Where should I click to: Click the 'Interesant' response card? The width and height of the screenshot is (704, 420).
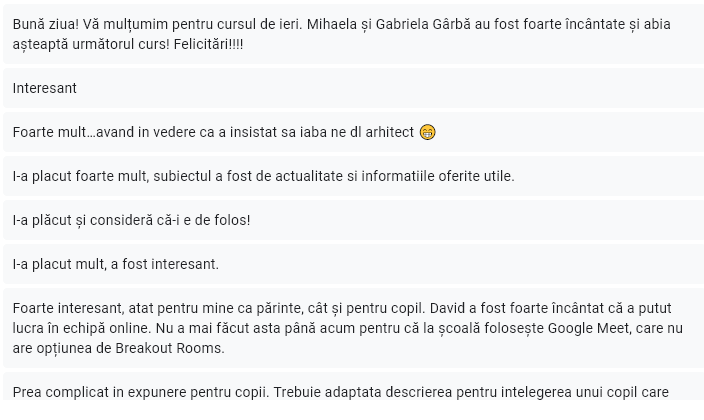click(353, 88)
